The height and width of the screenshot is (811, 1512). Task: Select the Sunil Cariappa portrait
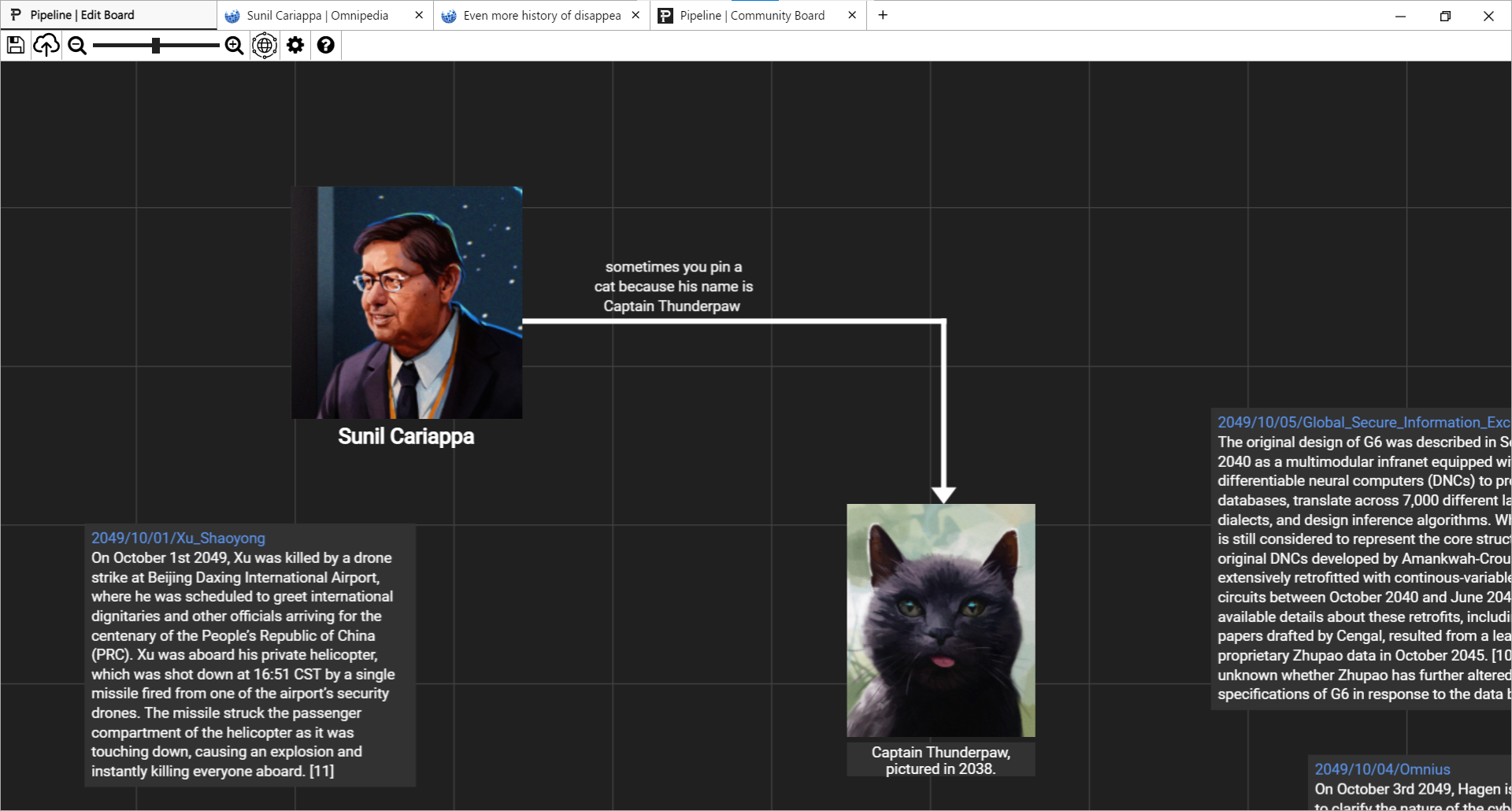pyautogui.click(x=406, y=302)
